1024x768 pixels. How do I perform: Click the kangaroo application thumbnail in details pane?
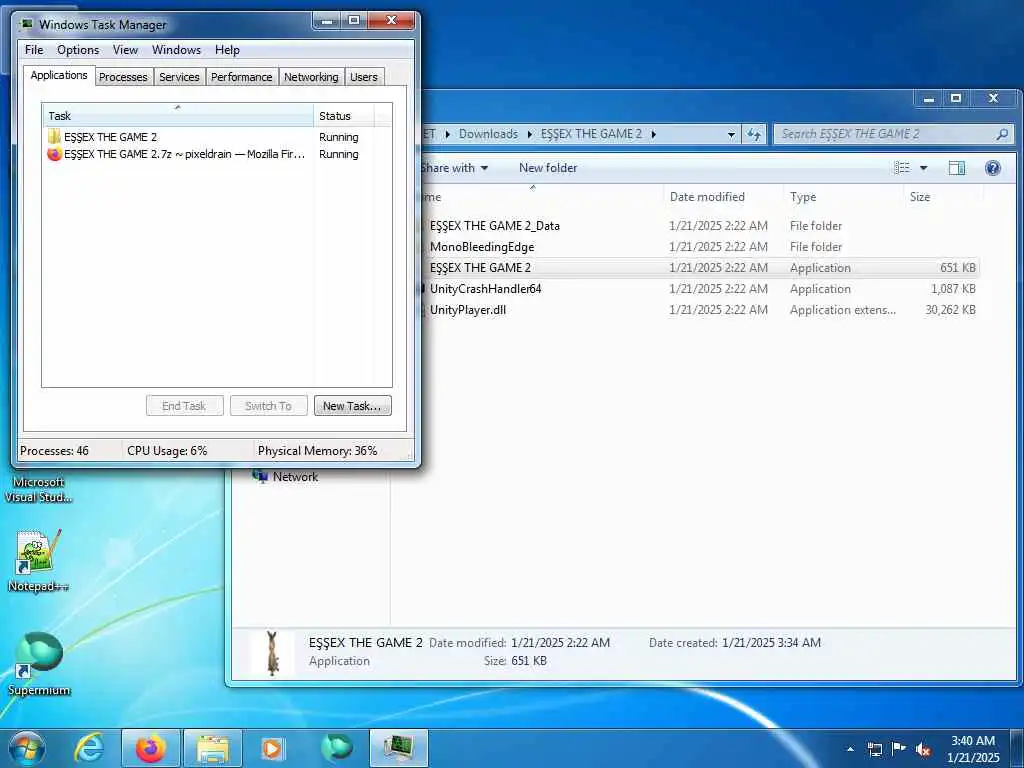pos(272,652)
